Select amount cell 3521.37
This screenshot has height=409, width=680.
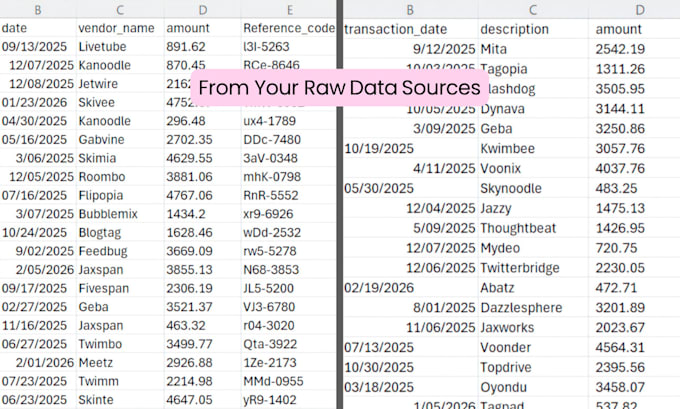coord(203,307)
